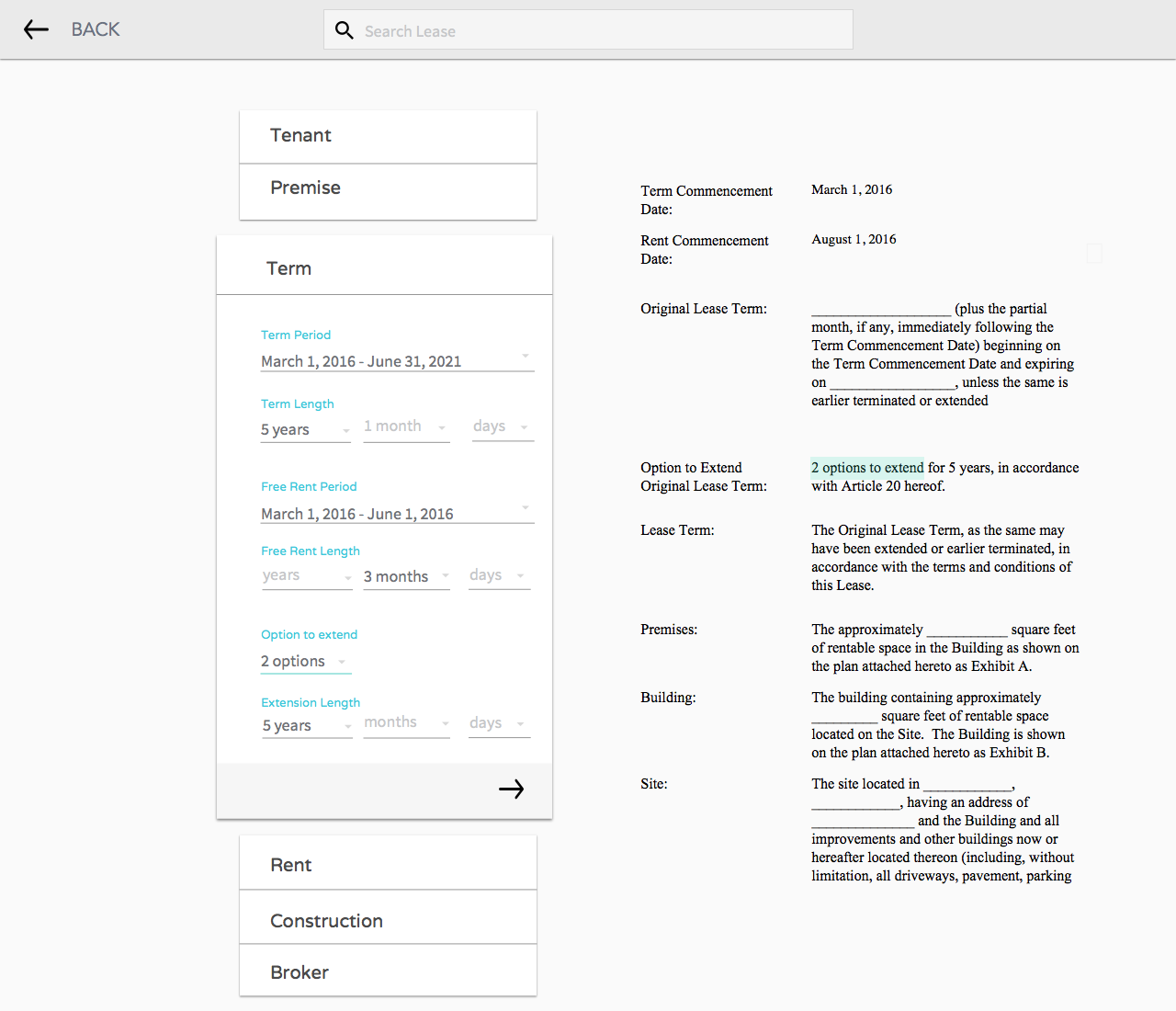This screenshot has height=1011, width=1176.
Task: Click the 'Free Rent Length' field label
Action: (x=311, y=551)
